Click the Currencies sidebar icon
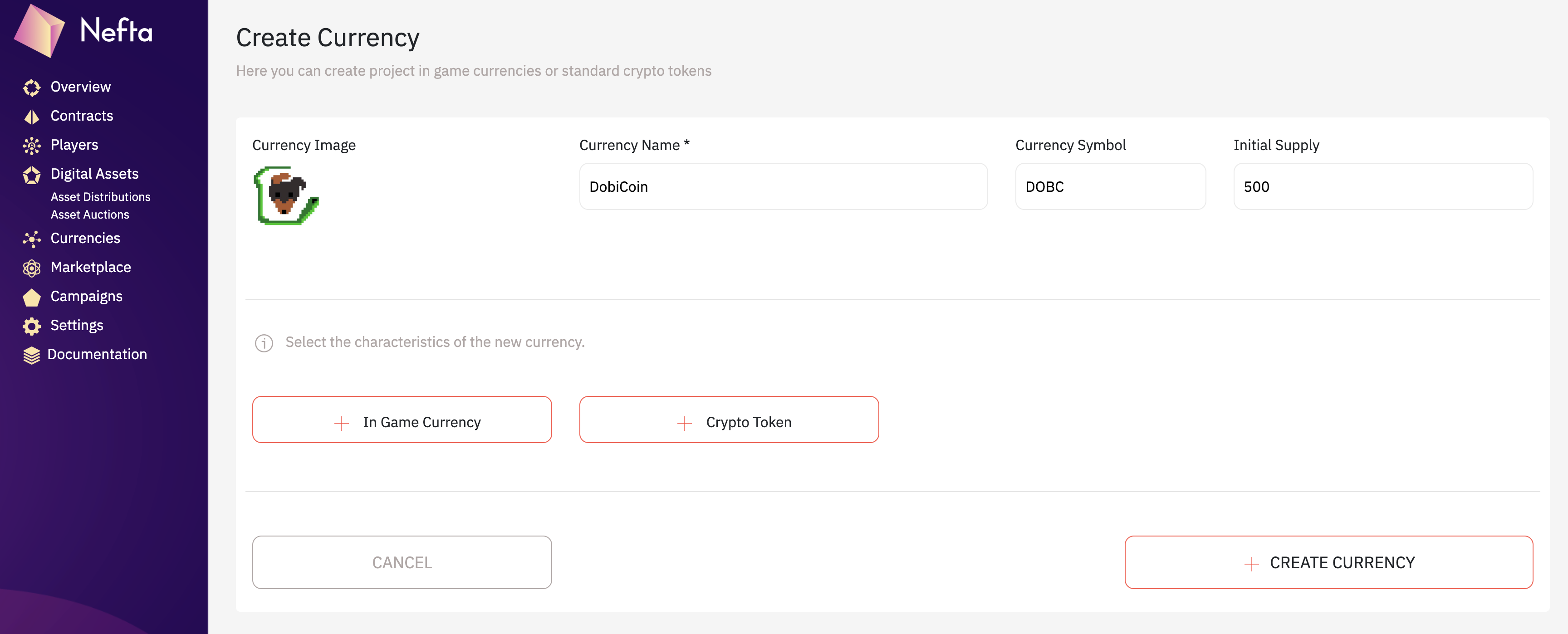 (x=32, y=239)
